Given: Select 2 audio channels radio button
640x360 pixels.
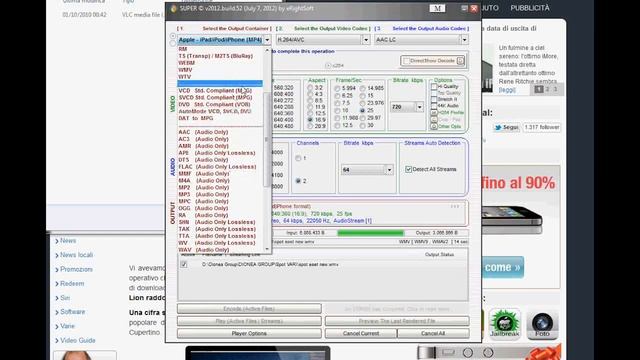Looking at the screenshot, I should click(x=298, y=181).
